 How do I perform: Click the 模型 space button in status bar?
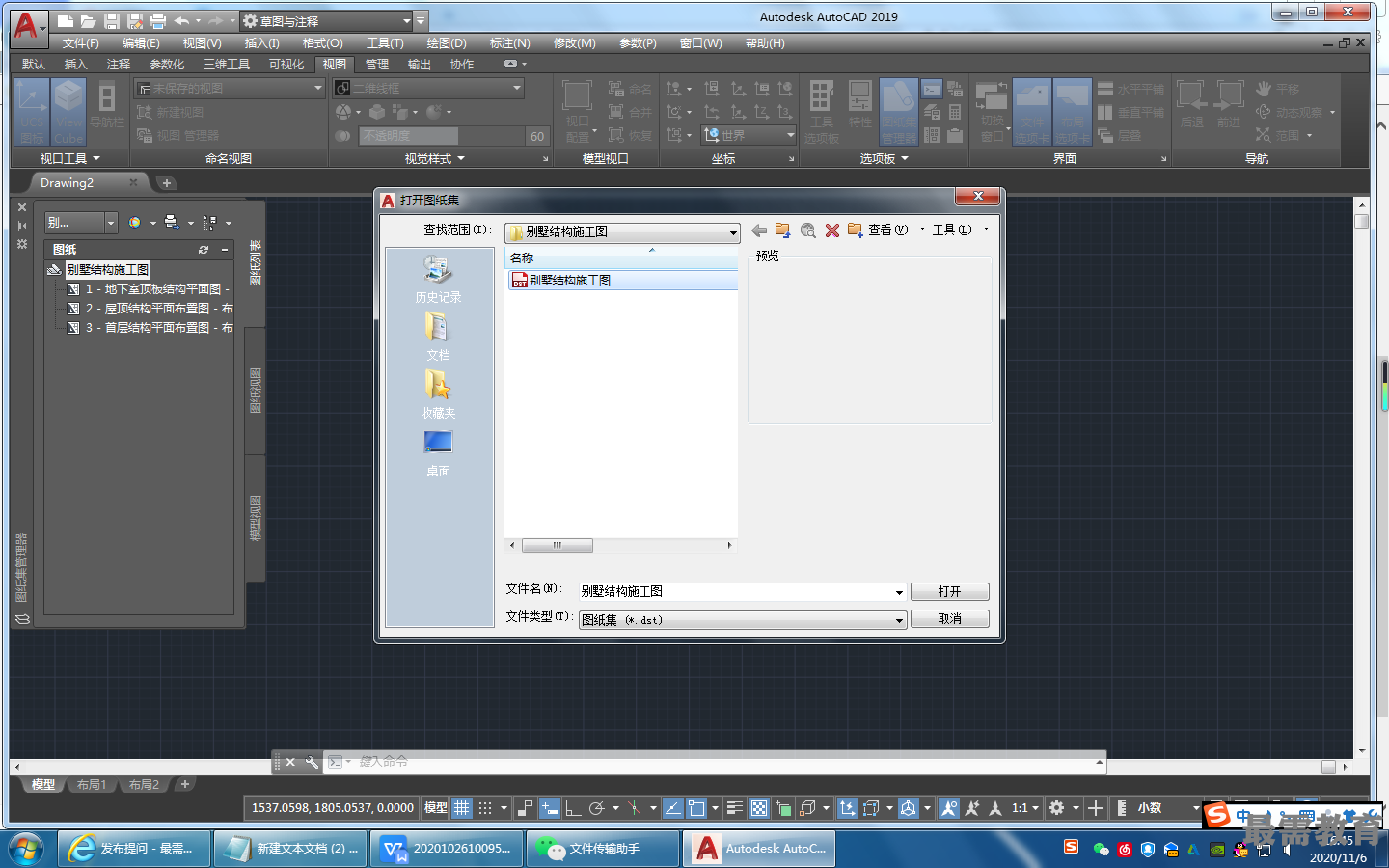click(435, 808)
